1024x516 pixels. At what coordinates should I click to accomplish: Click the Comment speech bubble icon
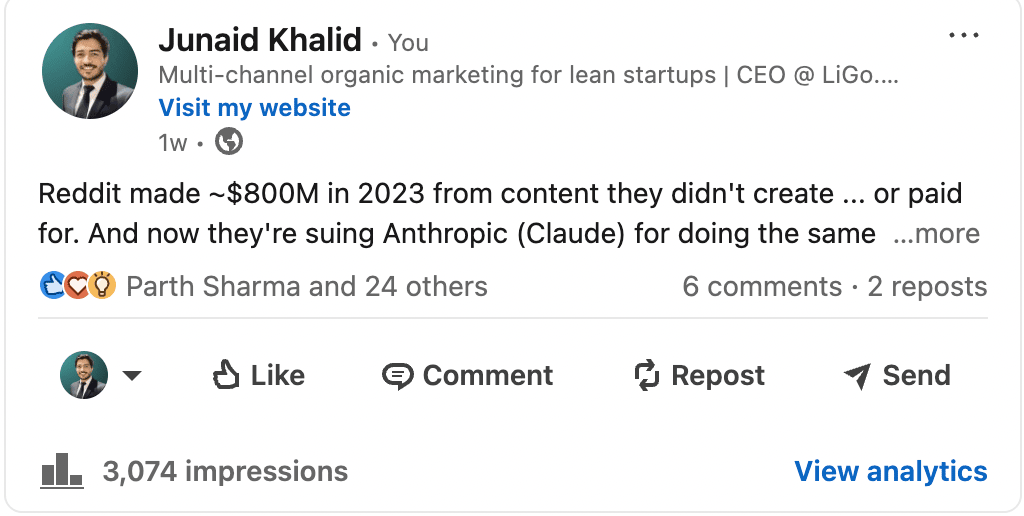(x=397, y=376)
